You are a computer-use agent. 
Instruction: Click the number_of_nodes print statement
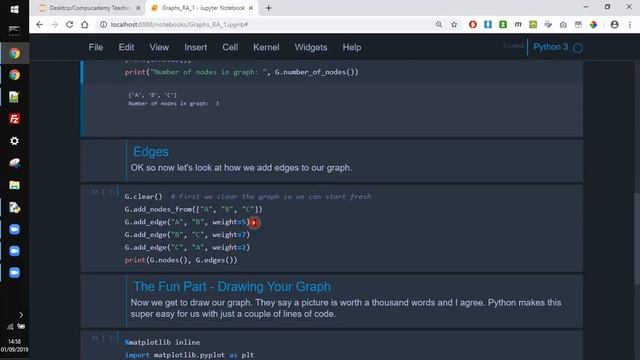(242, 72)
